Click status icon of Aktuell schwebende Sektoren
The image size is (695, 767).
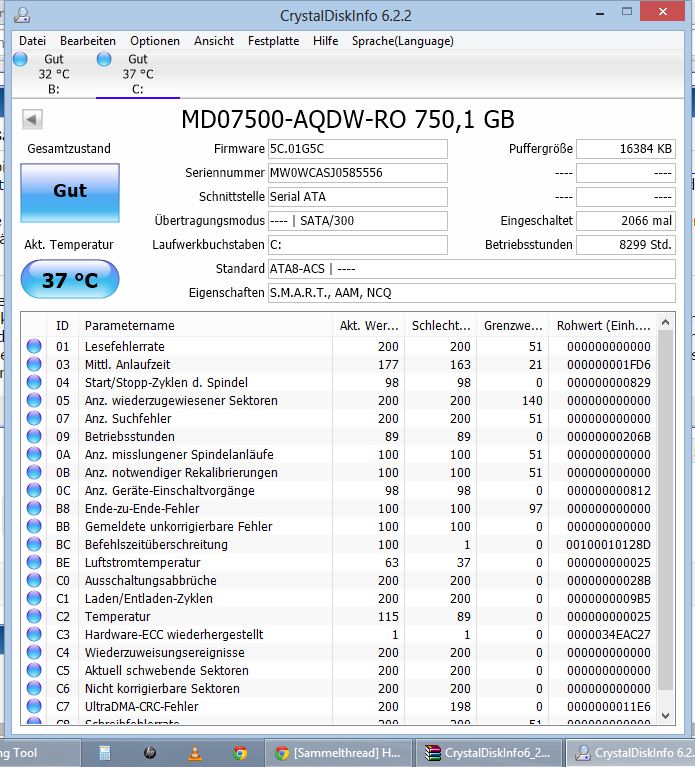tap(34, 670)
